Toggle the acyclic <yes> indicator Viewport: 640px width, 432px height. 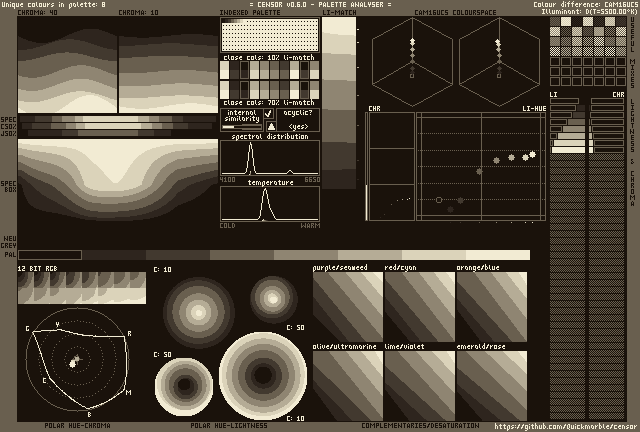tap(297, 126)
